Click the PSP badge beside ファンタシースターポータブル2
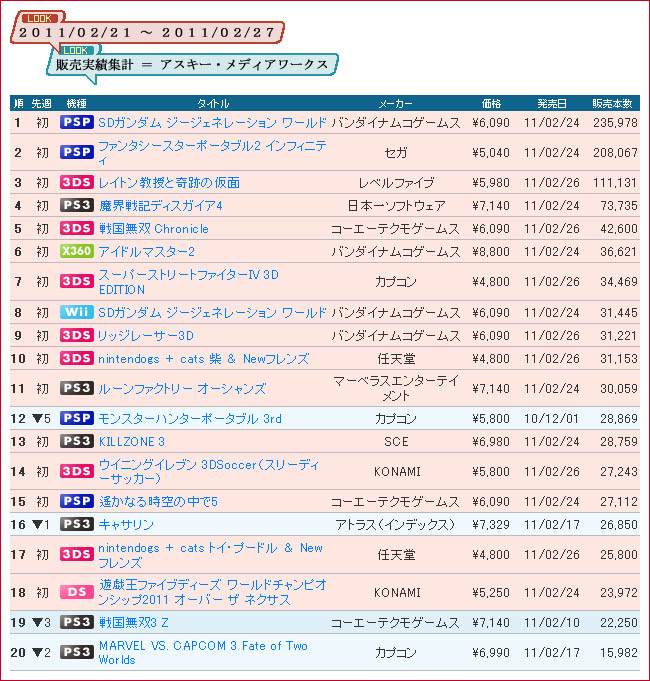Viewport: 650px width, 681px height. pos(77,152)
